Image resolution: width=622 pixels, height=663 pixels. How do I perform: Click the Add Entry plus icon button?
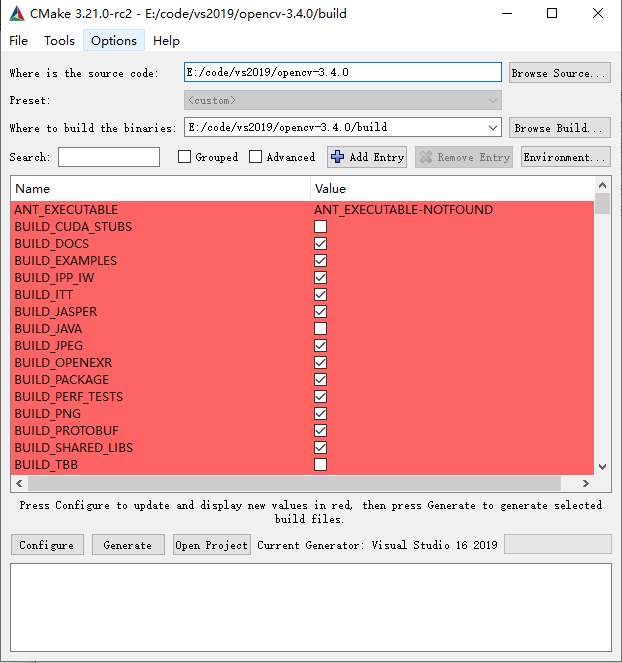point(367,157)
